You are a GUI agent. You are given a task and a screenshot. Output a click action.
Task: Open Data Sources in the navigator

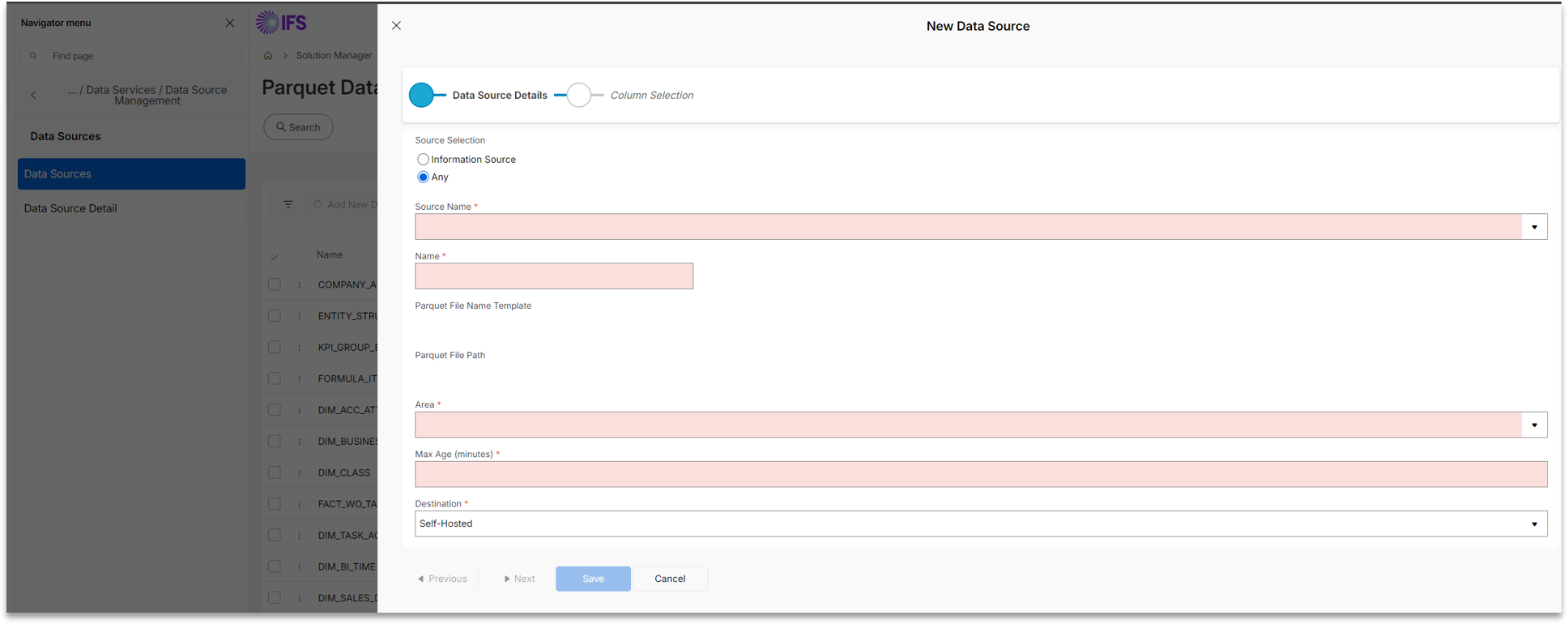click(x=131, y=174)
